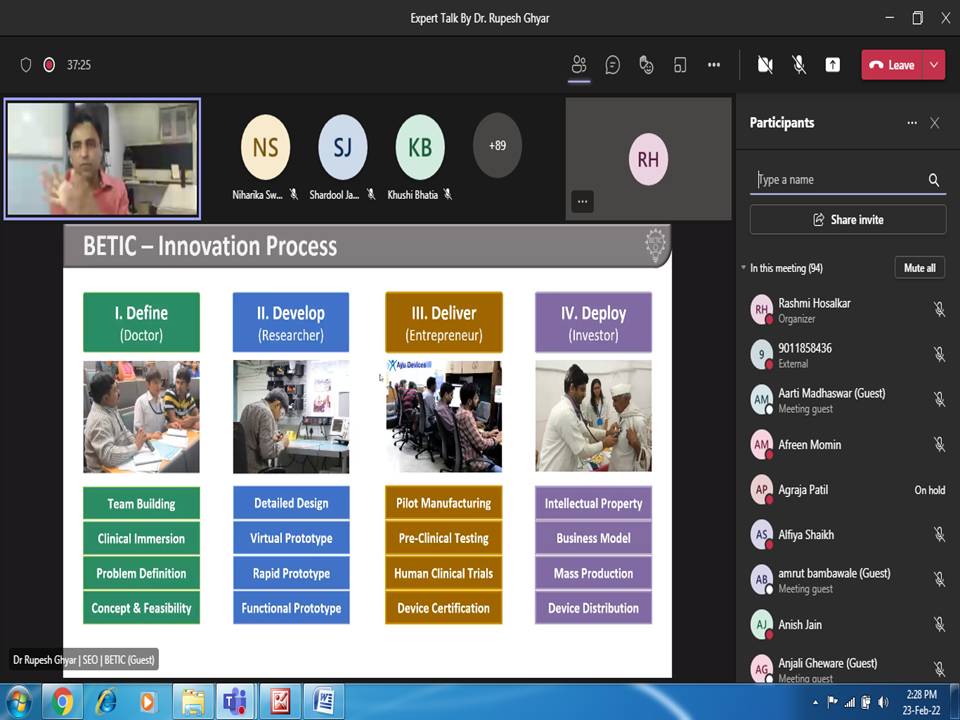The image size is (960, 720).
Task: Open the ellipsis menu on the RH video tile
Action: click(582, 201)
